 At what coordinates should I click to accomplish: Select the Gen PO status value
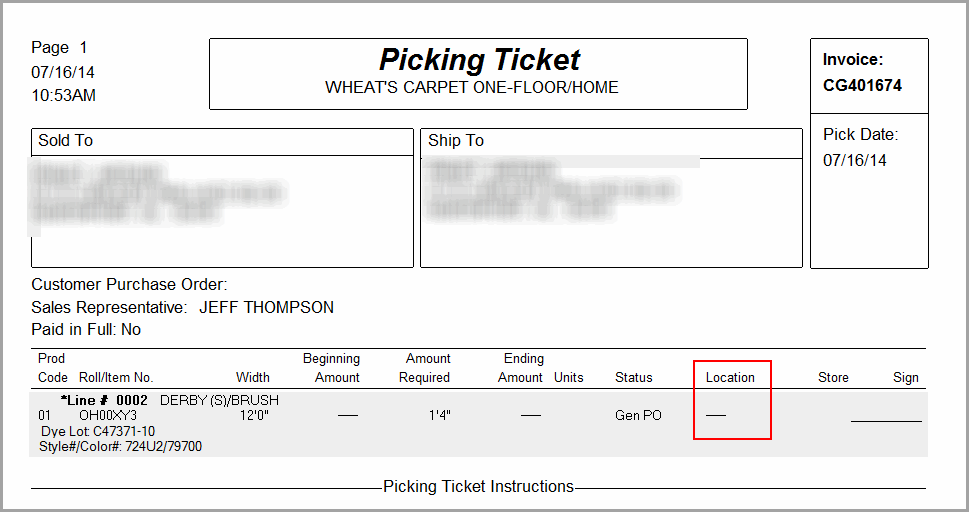coord(638,416)
